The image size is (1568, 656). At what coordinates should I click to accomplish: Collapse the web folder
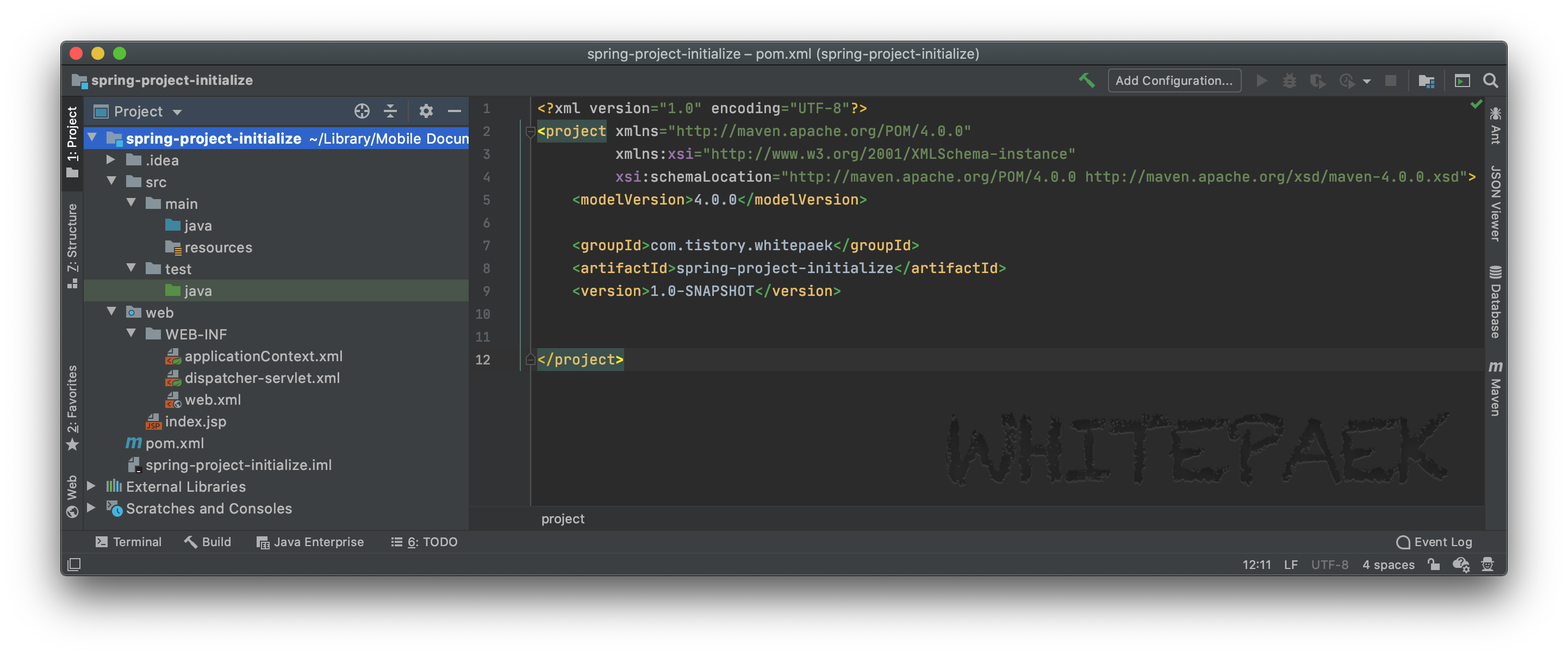coord(111,311)
